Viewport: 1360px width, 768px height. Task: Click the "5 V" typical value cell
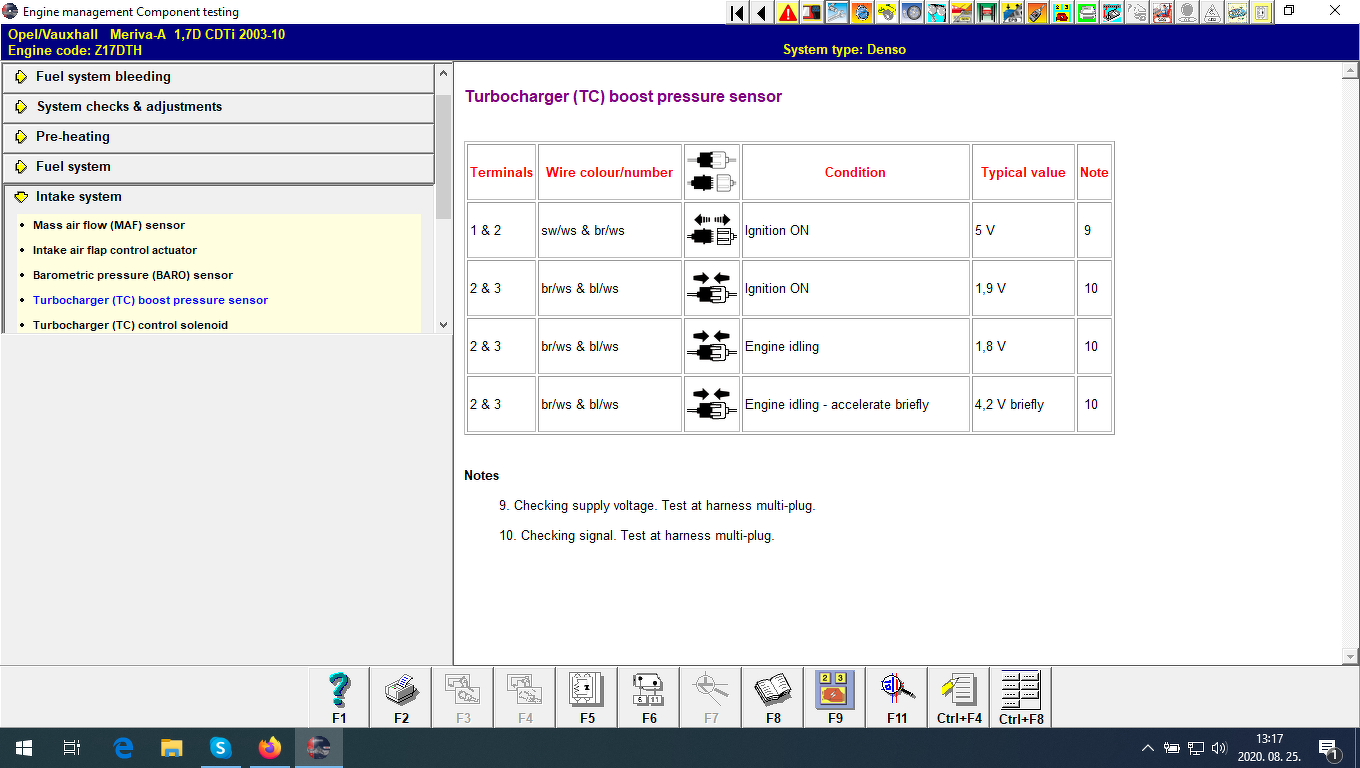[x=1023, y=230]
